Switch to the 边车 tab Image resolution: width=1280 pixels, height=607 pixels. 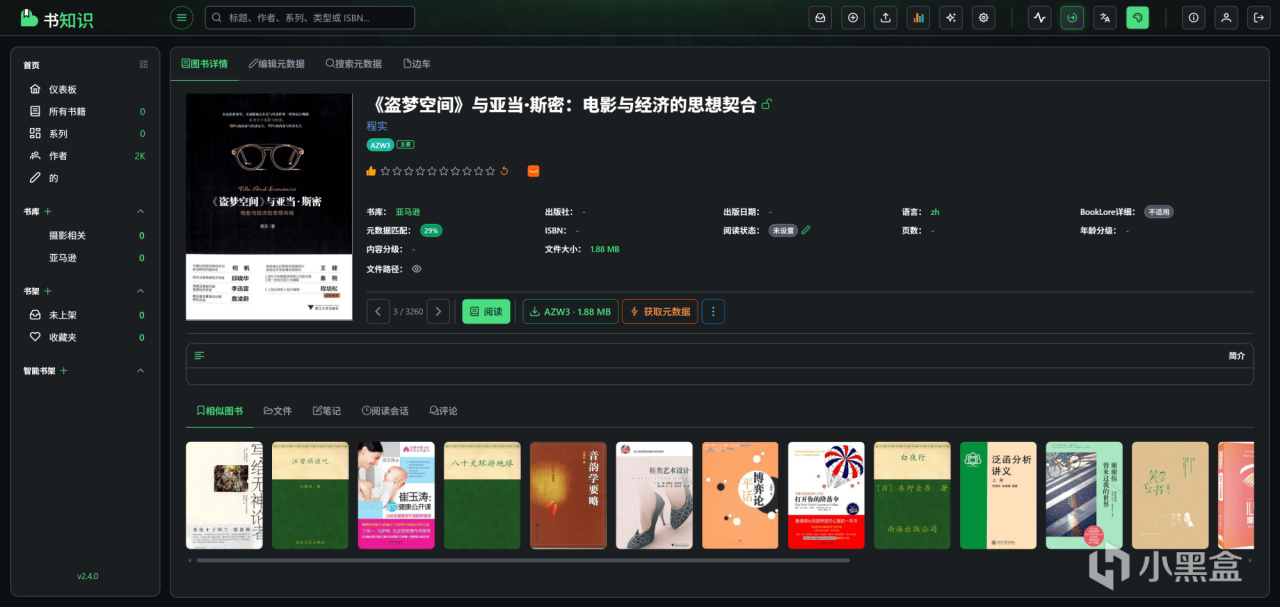pyautogui.click(x=417, y=63)
